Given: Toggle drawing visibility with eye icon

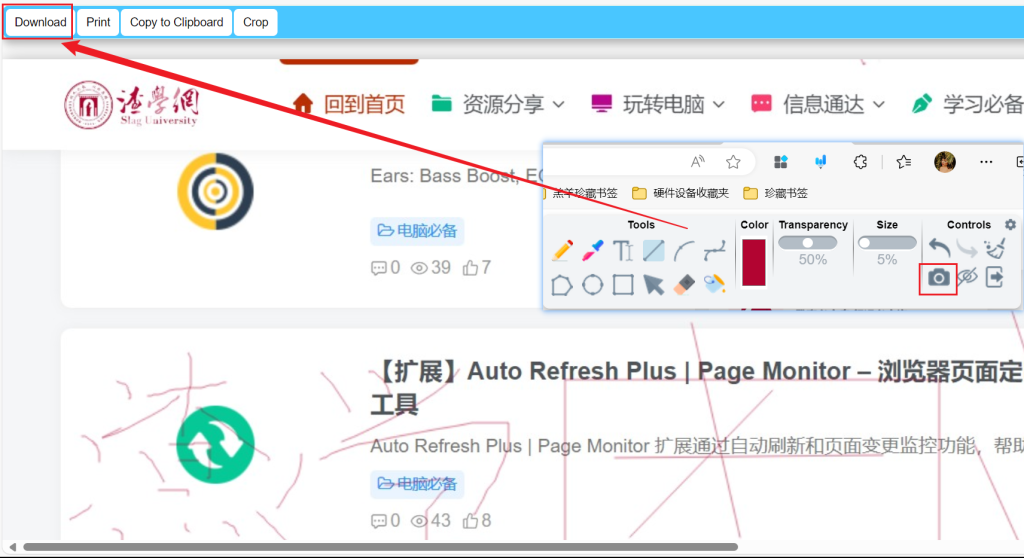Looking at the screenshot, I should point(967,277).
